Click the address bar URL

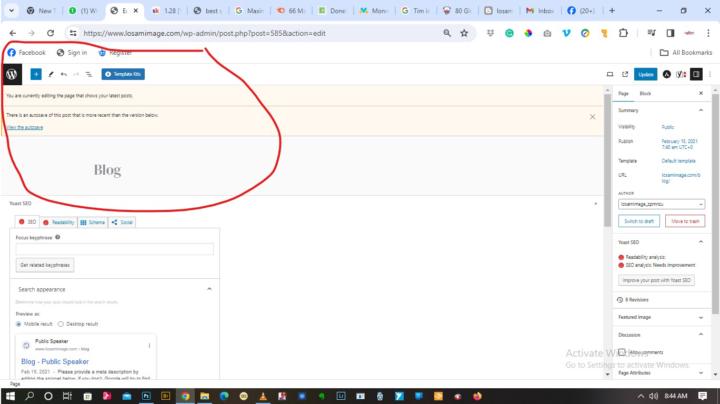click(x=204, y=33)
